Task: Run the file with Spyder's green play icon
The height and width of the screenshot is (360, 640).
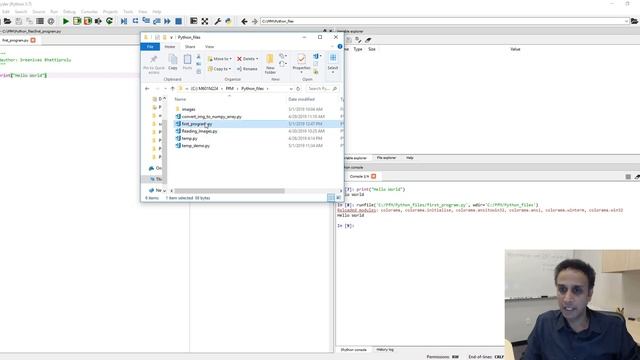Action: coord(66,21)
